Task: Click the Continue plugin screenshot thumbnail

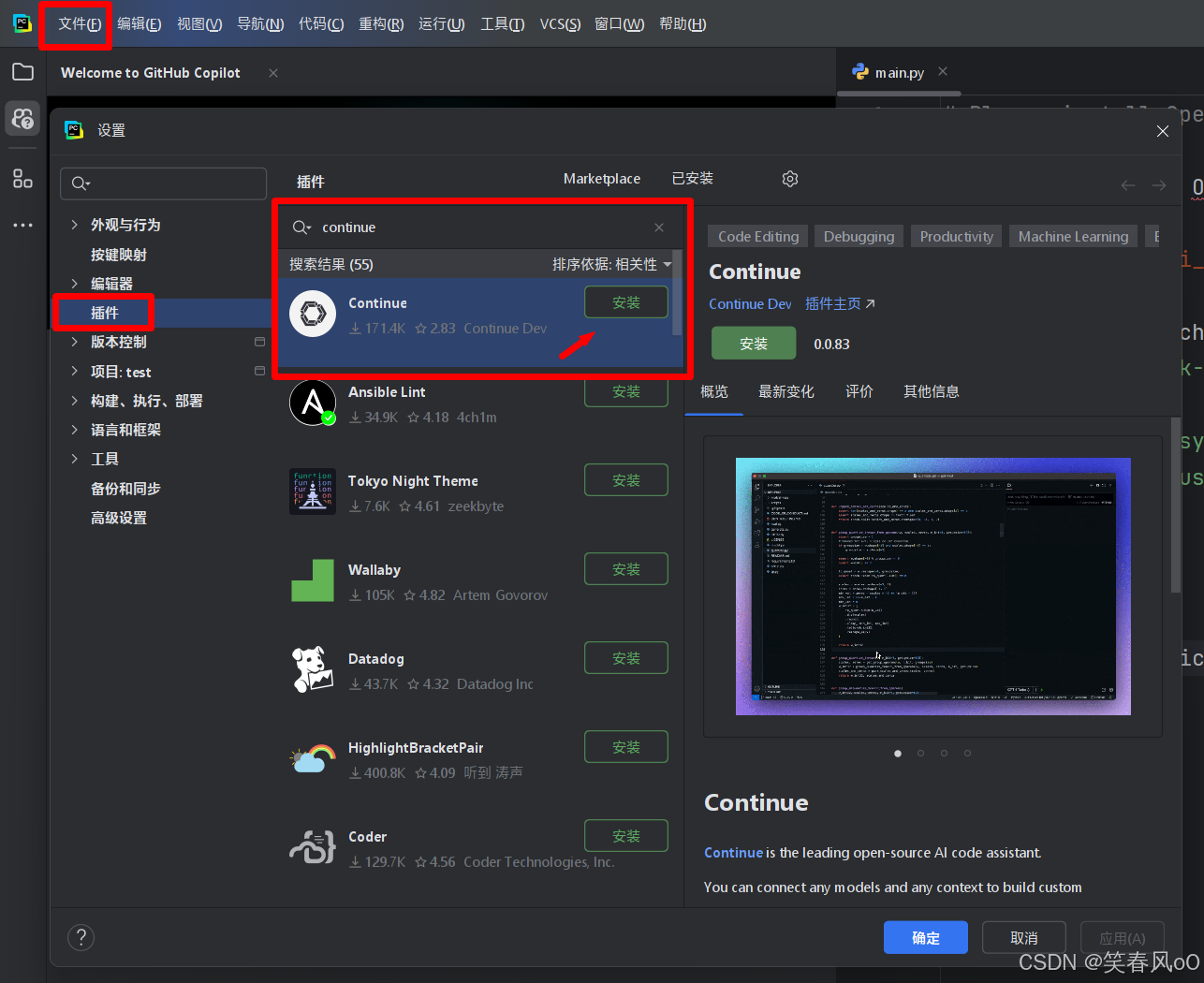Action: coord(933,586)
